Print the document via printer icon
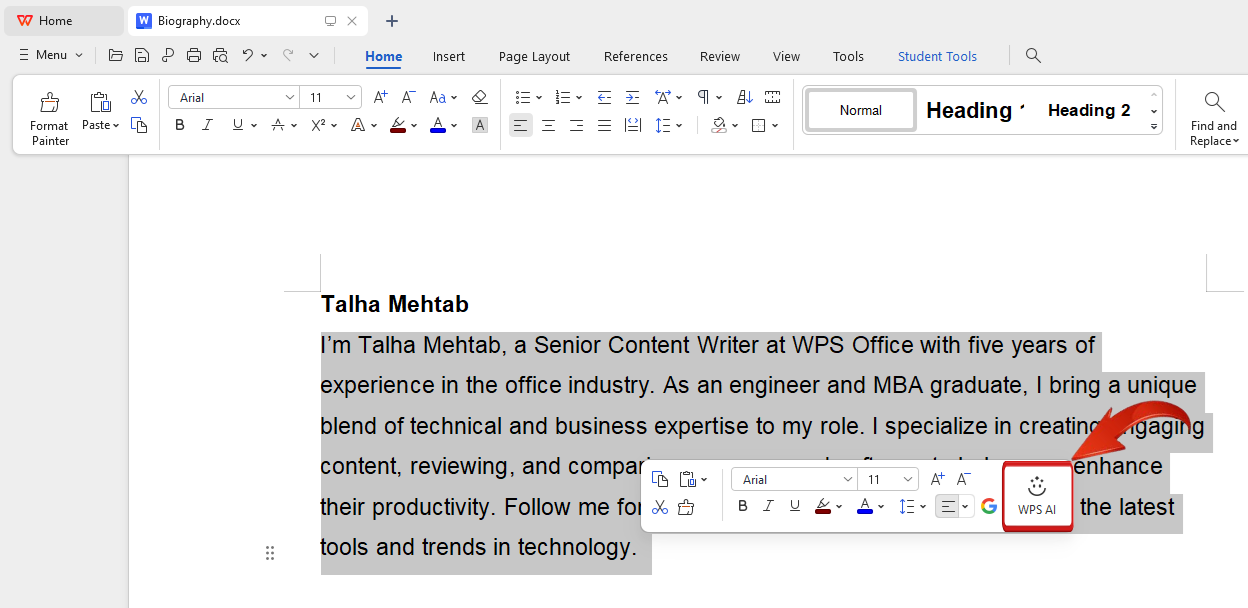This screenshot has width=1248, height=608. click(194, 55)
